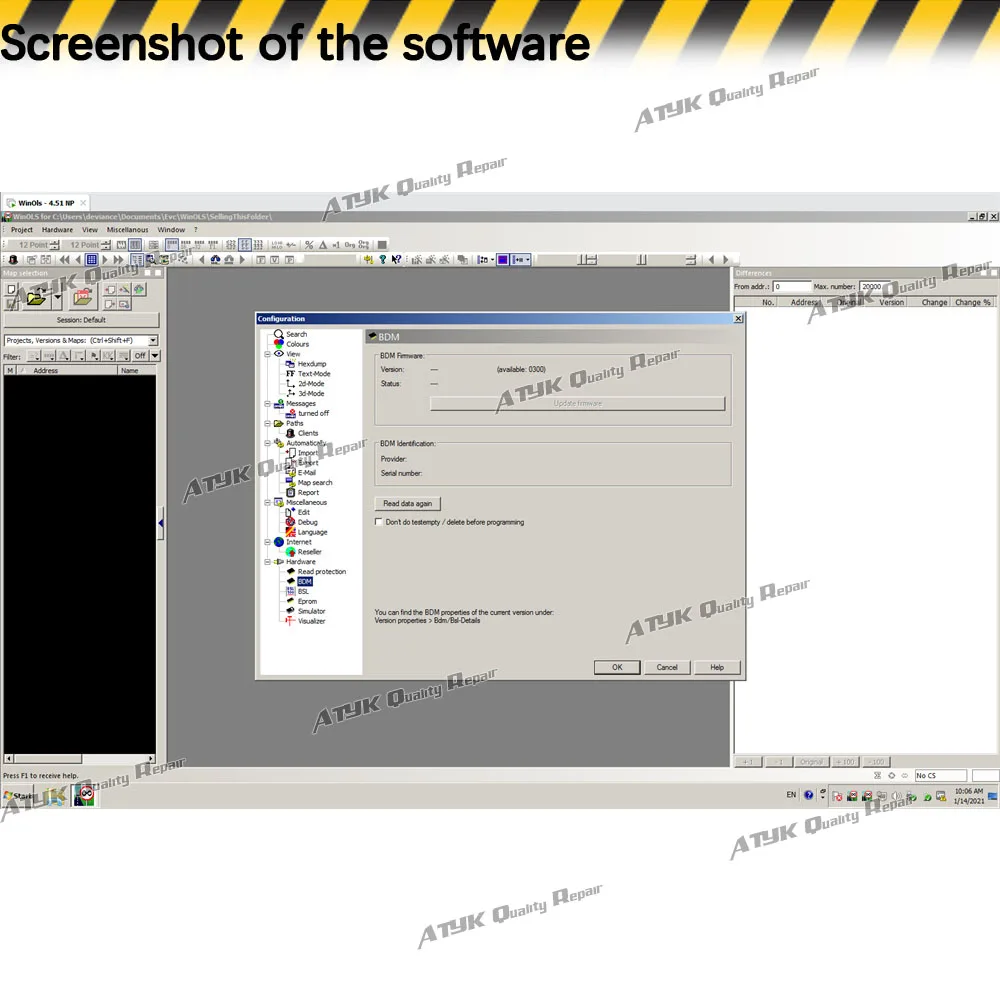Click the Change % column header in Differences
This screenshot has width=1000, height=1000.
[973, 302]
